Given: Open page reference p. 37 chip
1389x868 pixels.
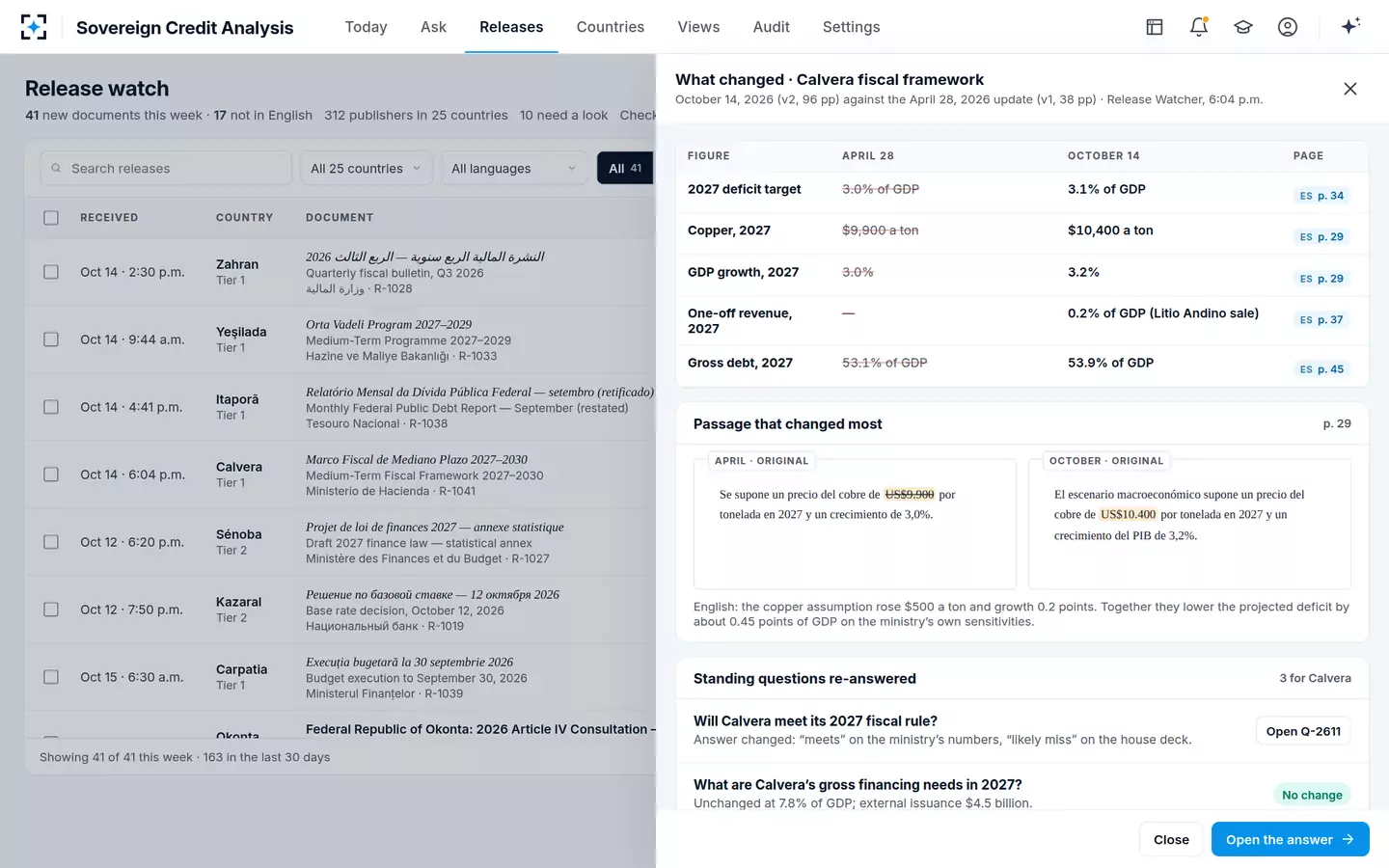Looking at the screenshot, I should (x=1321, y=320).
